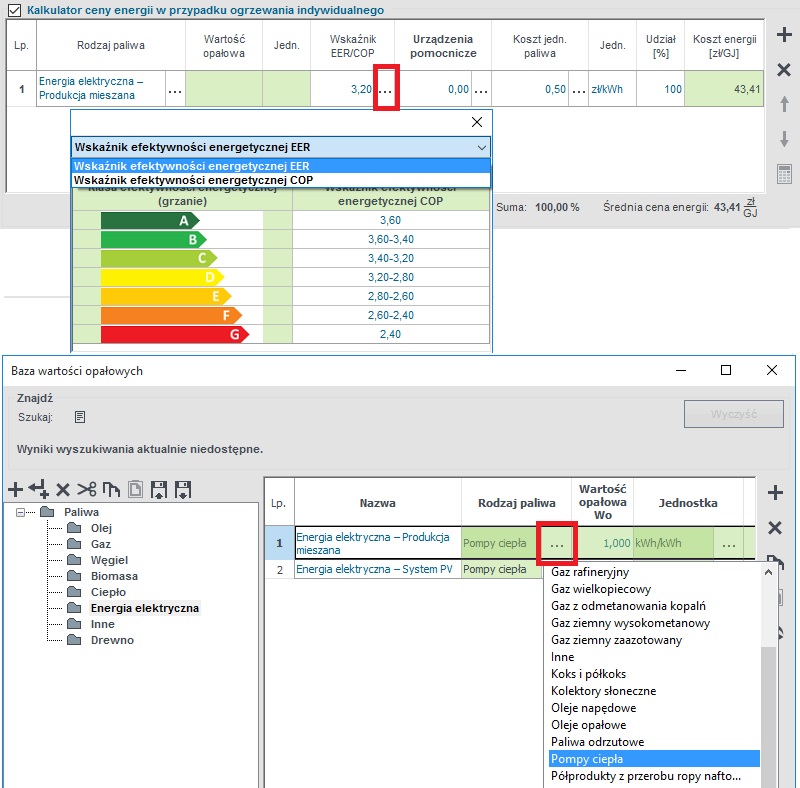Choose the EER option in the dropdown list
The image size is (800, 788).
281,166
